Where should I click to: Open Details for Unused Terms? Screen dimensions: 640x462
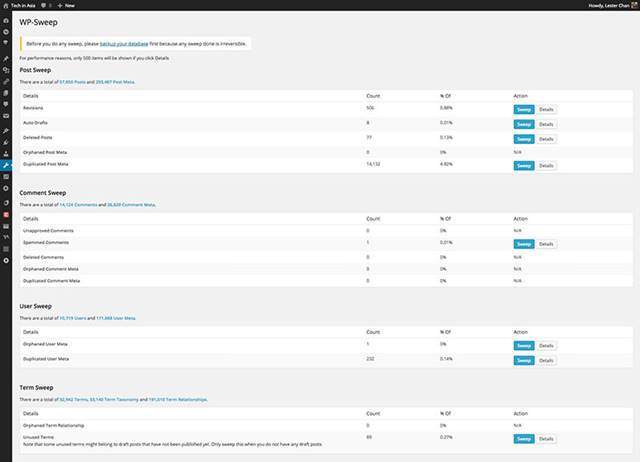point(546,438)
